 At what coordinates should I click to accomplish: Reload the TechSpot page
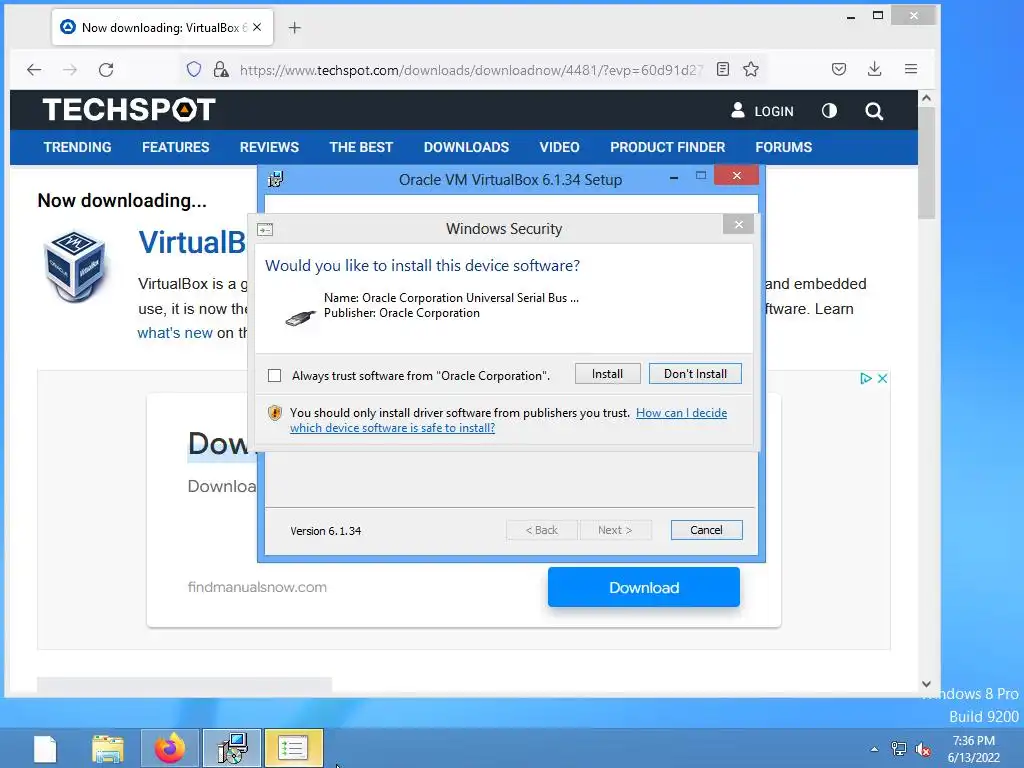pyautogui.click(x=106, y=69)
